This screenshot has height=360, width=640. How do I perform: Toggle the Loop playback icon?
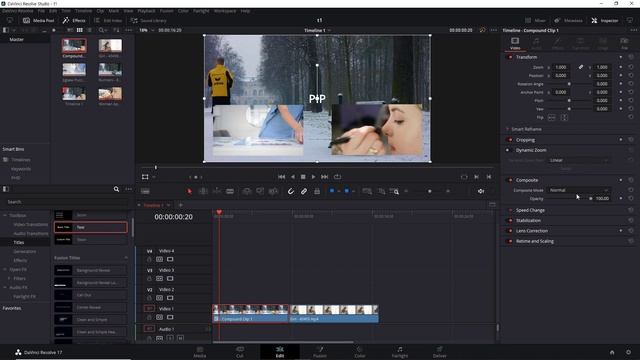[x=337, y=177]
